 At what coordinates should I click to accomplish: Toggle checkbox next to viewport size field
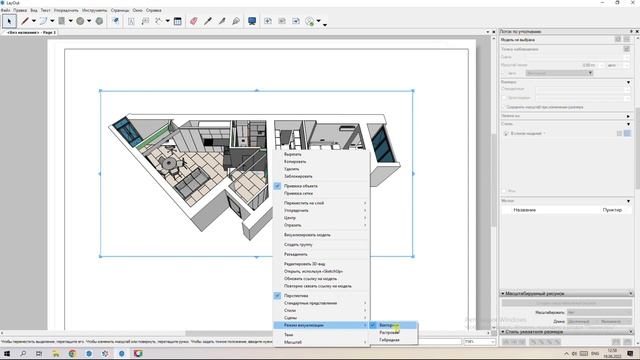pyautogui.click(x=504, y=98)
